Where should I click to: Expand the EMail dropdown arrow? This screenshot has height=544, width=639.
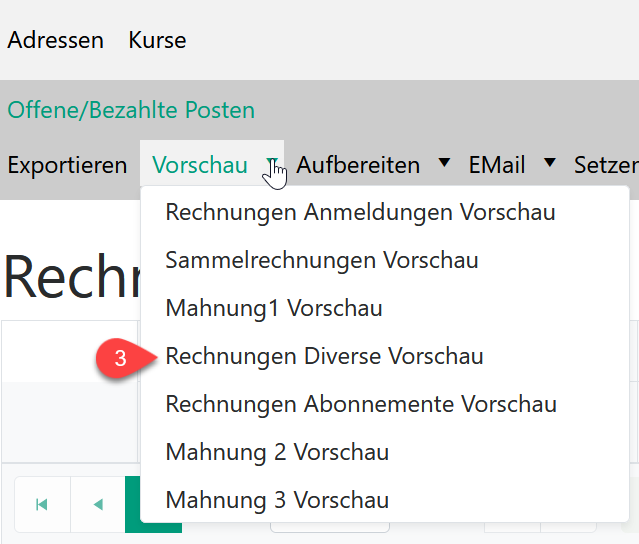point(550,163)
